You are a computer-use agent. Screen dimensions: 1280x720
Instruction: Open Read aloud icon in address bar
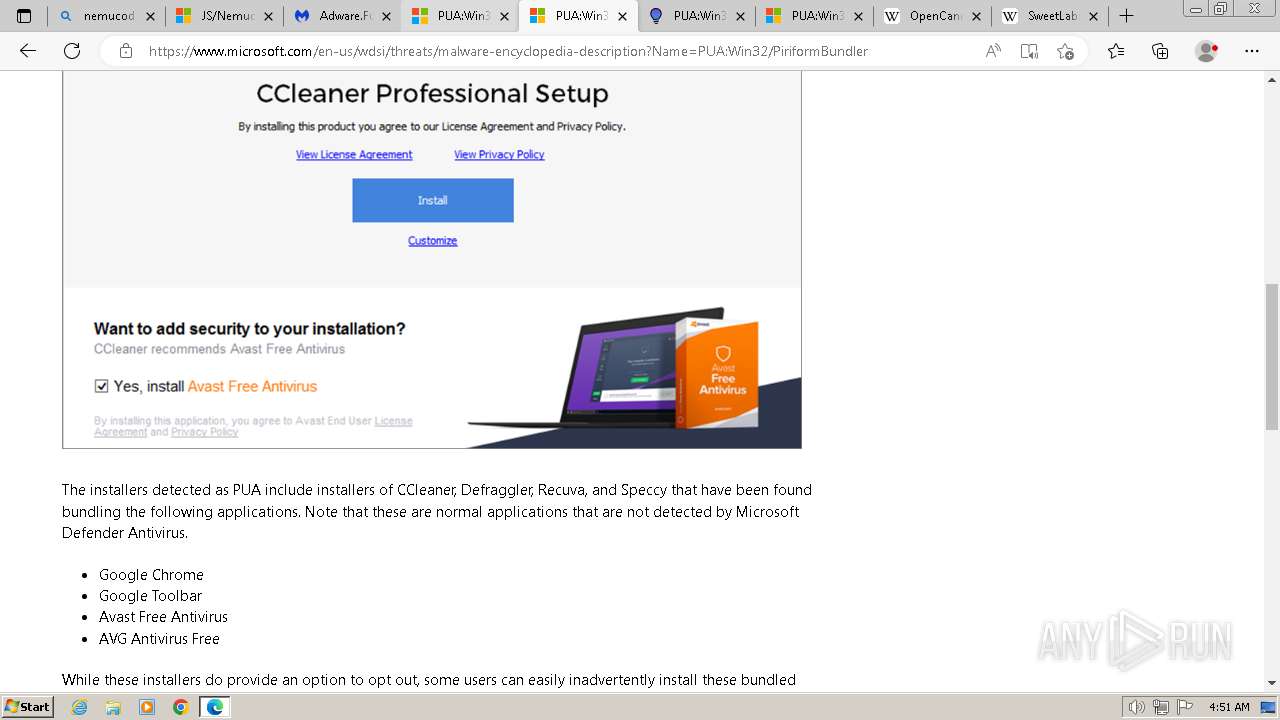click(993, 51)
